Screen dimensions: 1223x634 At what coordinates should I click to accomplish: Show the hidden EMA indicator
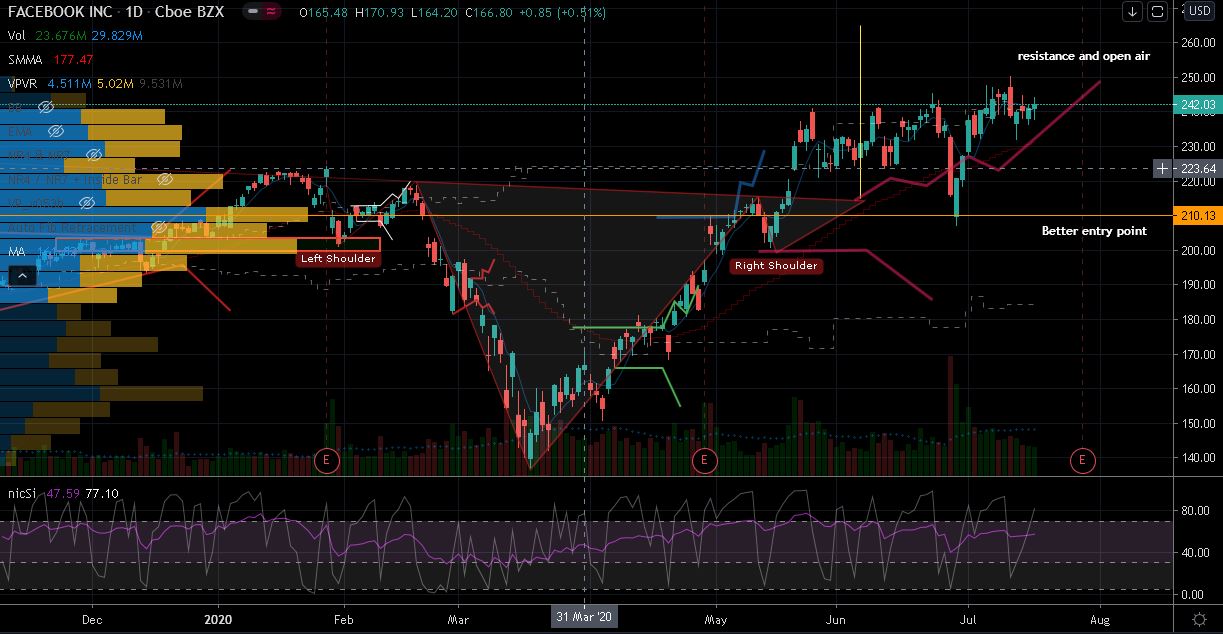point(57,131)
